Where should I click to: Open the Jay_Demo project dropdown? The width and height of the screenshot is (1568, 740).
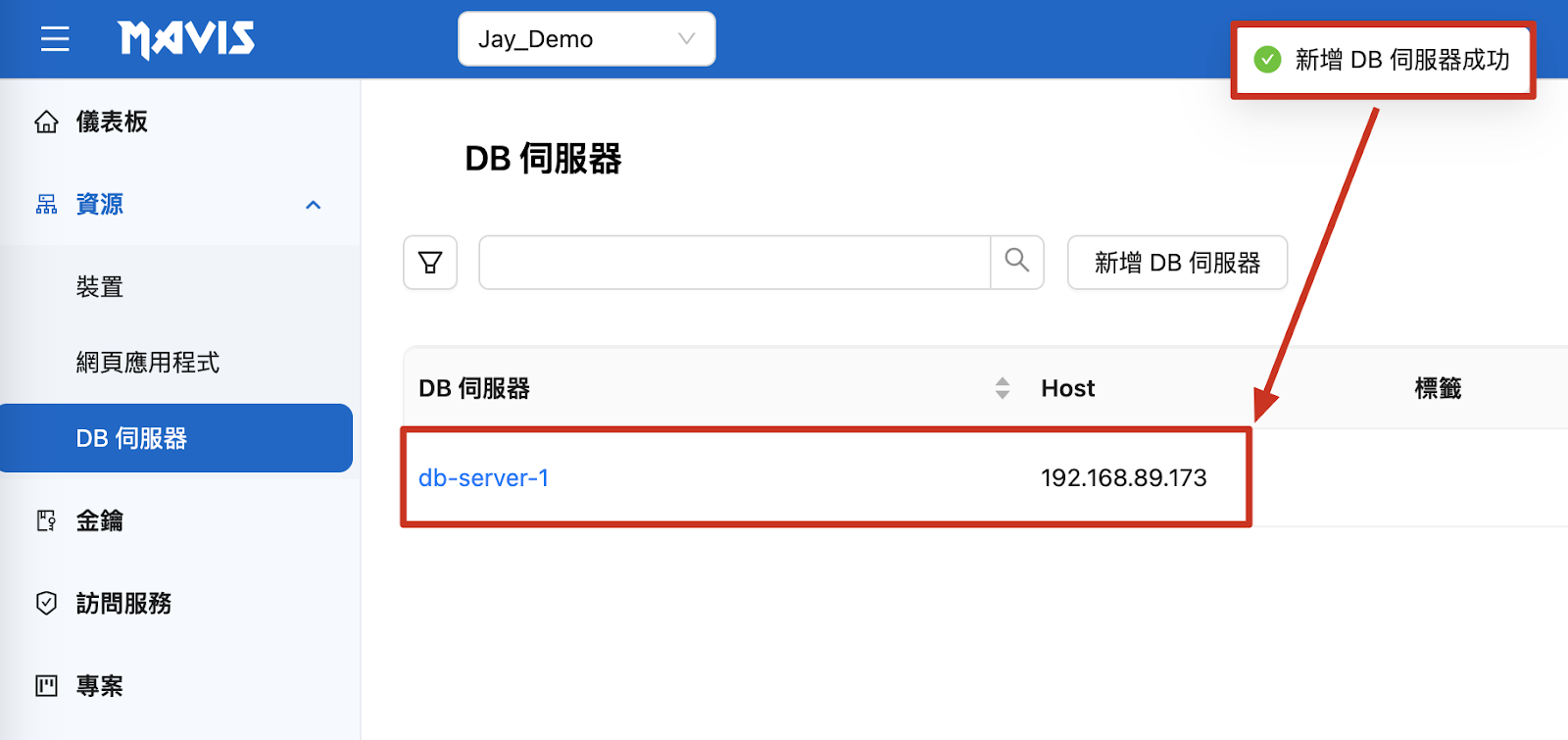pyautogui.click(x=586, y=39)
